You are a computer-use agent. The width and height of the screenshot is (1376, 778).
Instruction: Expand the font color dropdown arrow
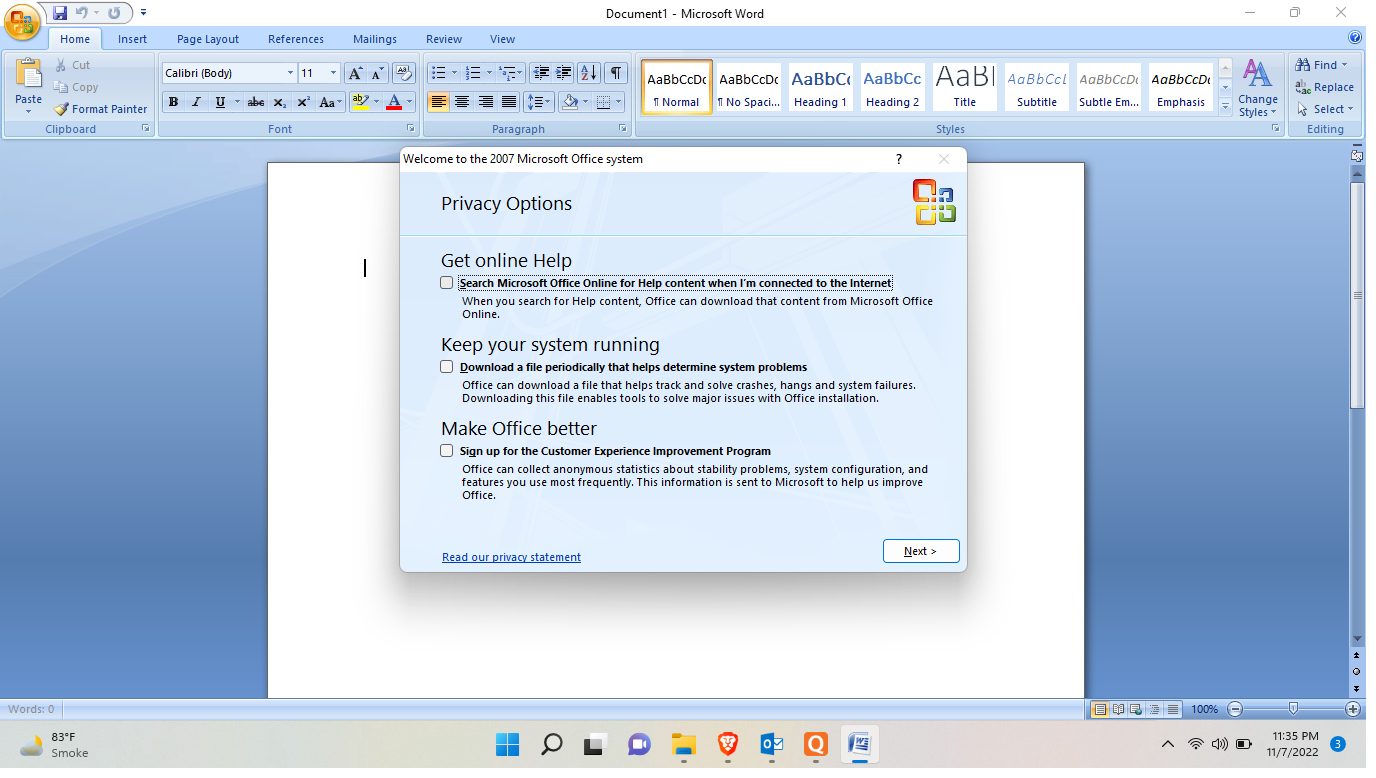(x=410, y=102)
